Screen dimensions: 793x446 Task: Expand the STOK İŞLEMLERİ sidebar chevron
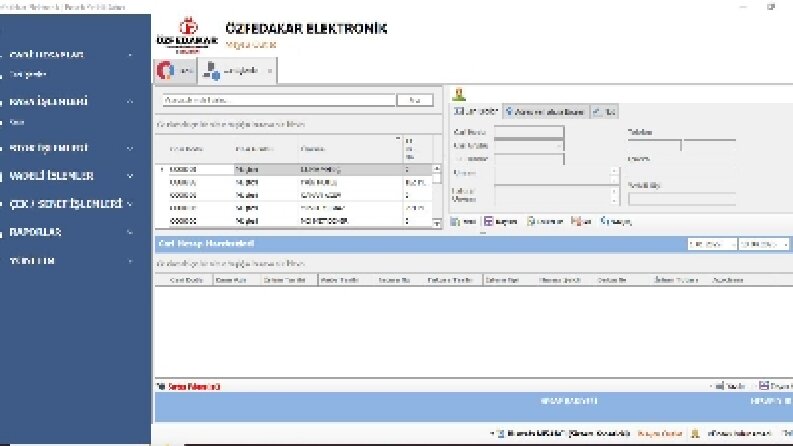tap(130, 148)
